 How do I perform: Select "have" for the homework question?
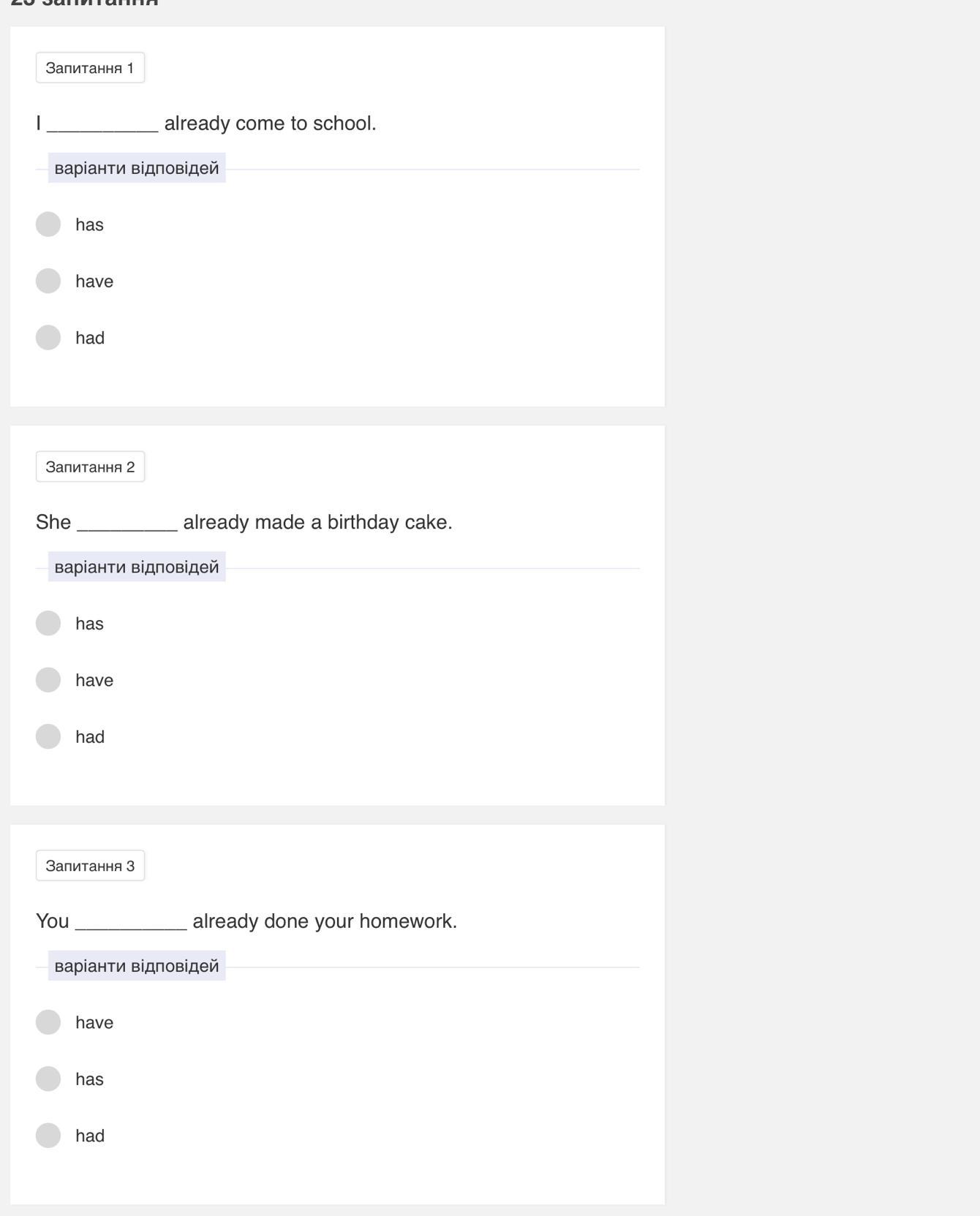(x=48, y=1022)
